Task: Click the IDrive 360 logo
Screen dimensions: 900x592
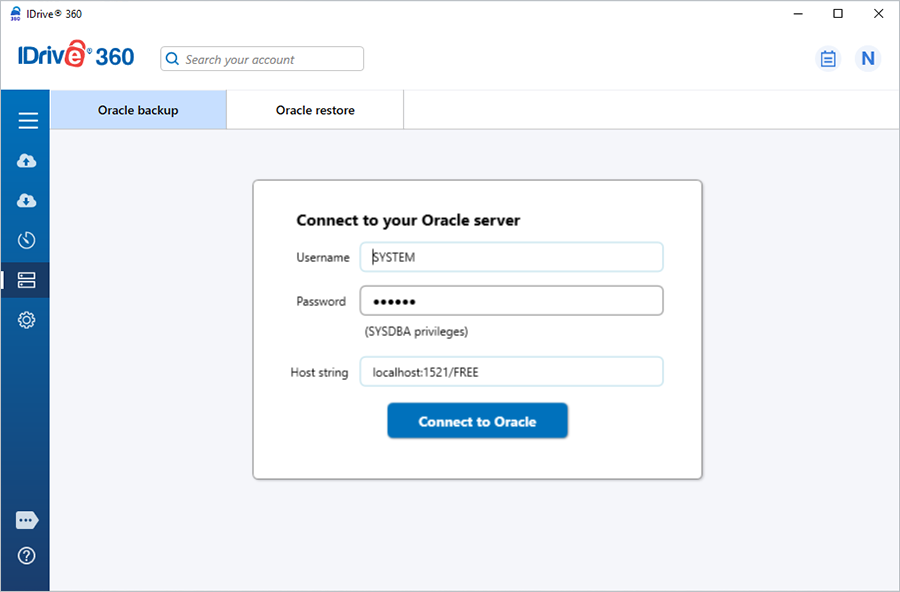Action: (x=76, y=57)
